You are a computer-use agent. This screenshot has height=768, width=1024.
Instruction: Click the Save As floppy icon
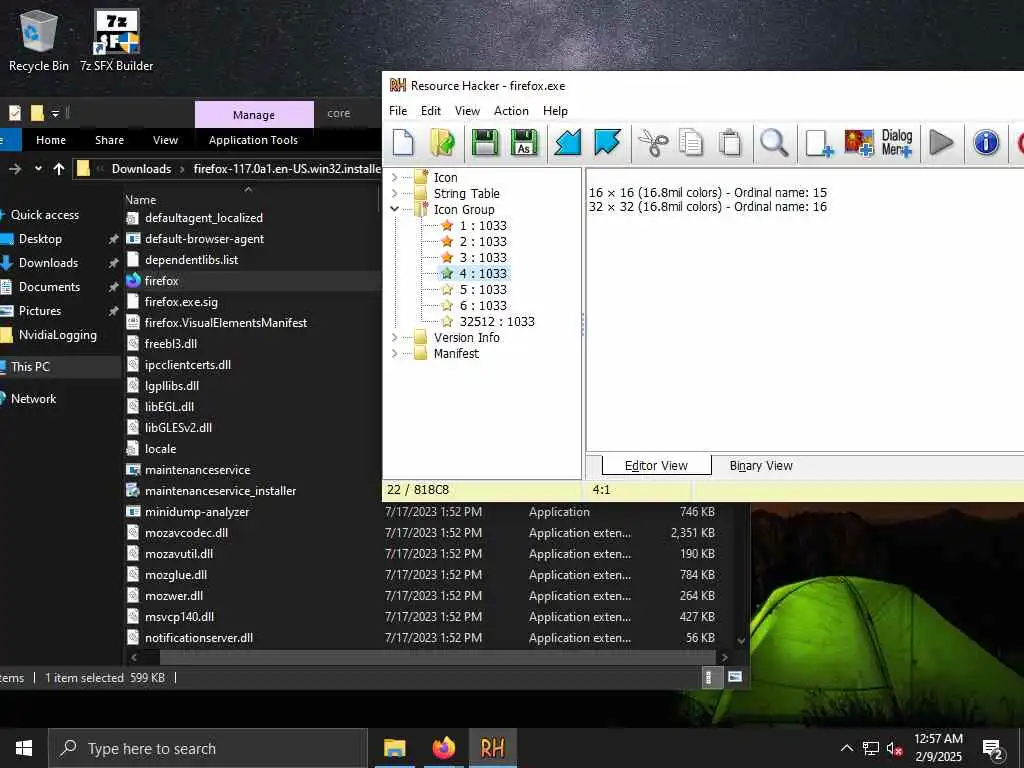coord(524,142)
